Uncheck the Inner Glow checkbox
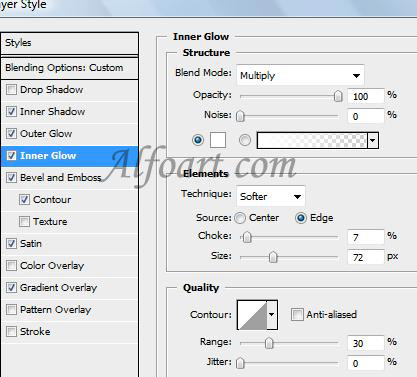 (x=11, y=155)
